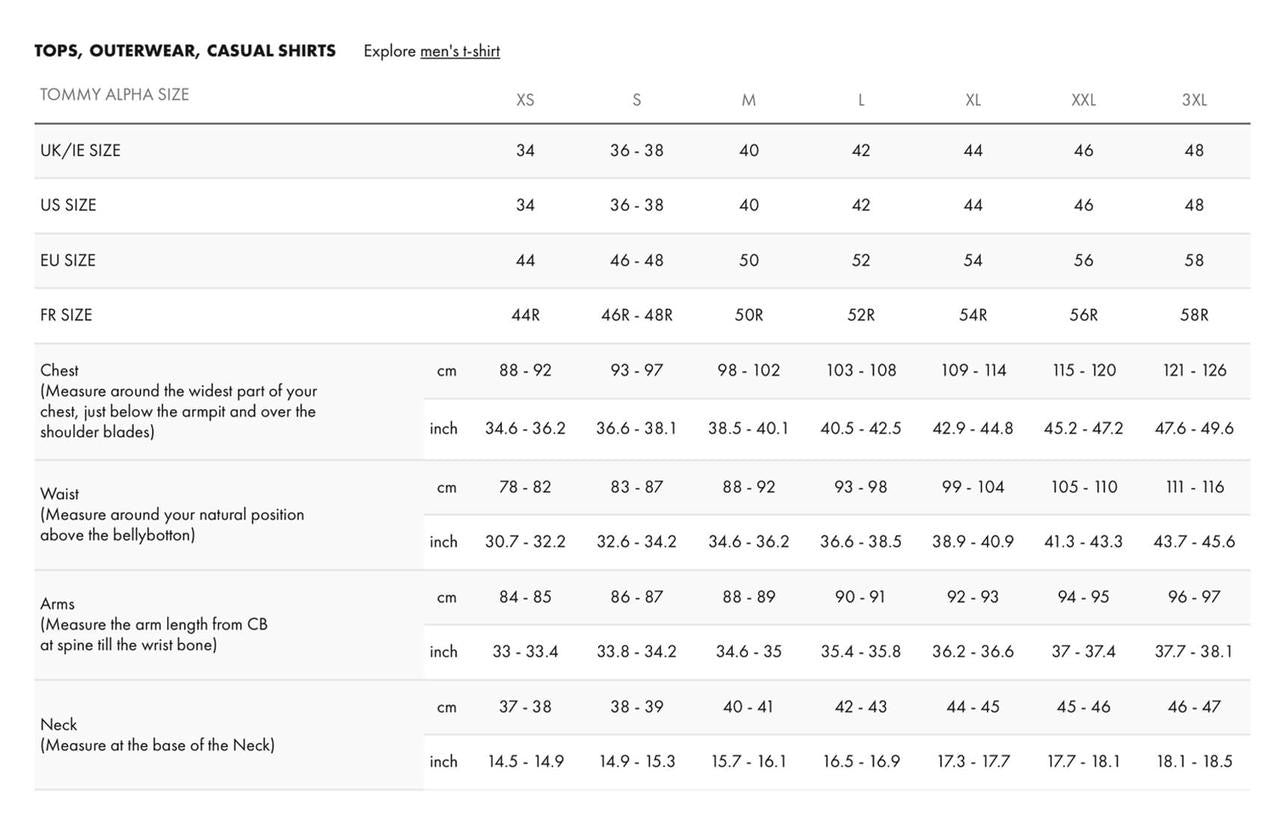Select neck inch value 14.5 - 14.9
The width and height of the screenshot is (1280, 824).
(x=526, y=761)
